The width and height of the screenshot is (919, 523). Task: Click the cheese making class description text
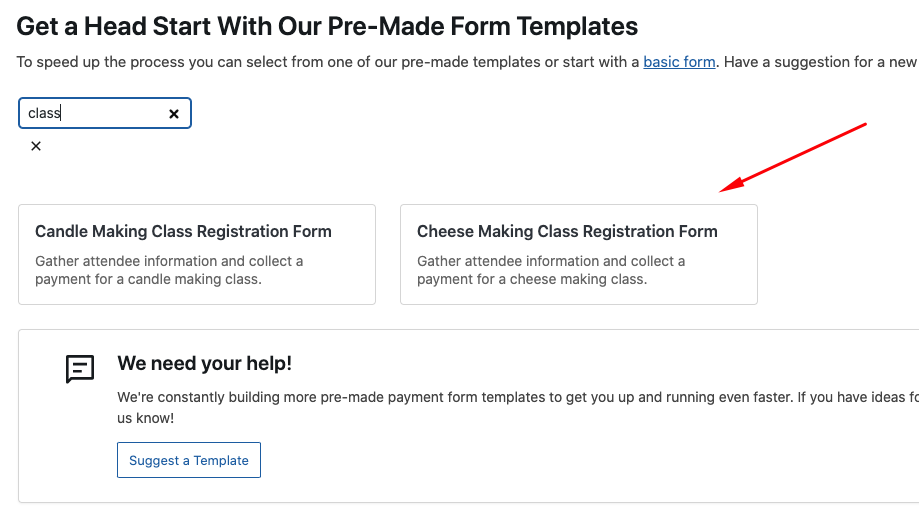tap(551, 270)
